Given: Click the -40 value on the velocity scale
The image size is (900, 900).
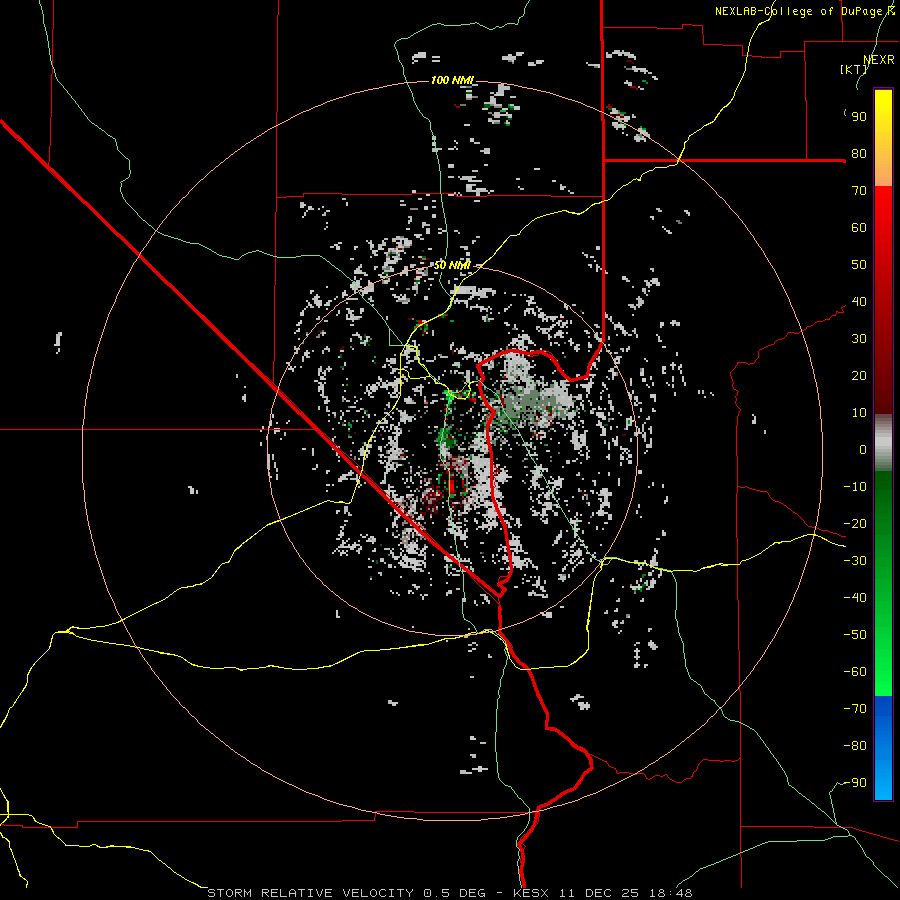Looking at the screenshot, I should click(855, 598).
